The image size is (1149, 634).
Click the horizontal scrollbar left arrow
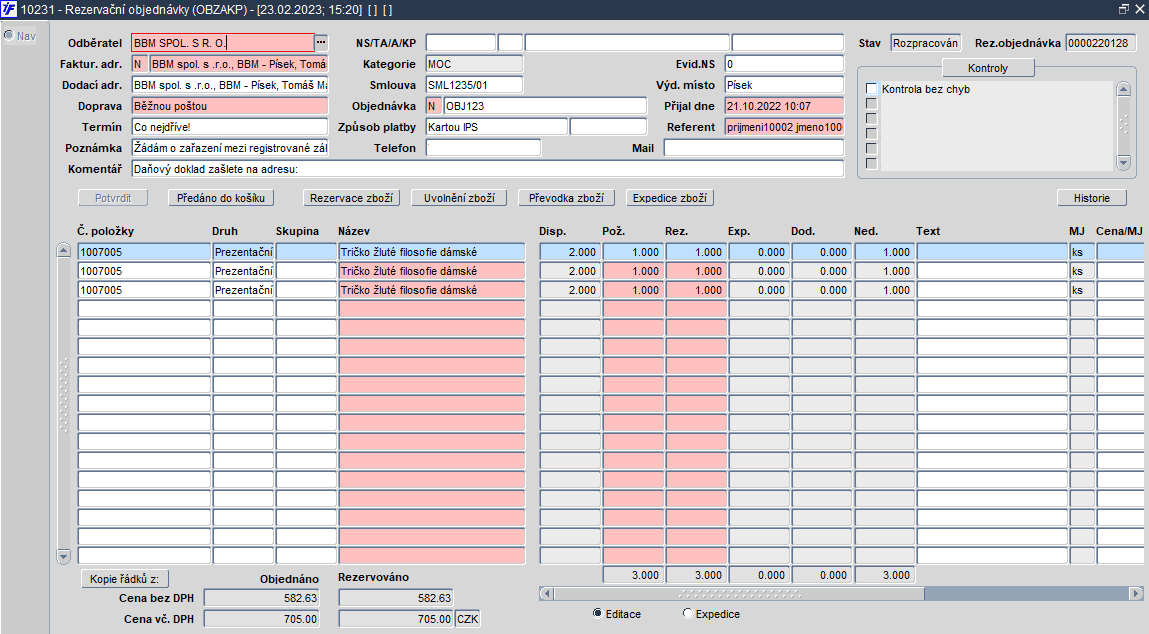click(x=547, y=593)
